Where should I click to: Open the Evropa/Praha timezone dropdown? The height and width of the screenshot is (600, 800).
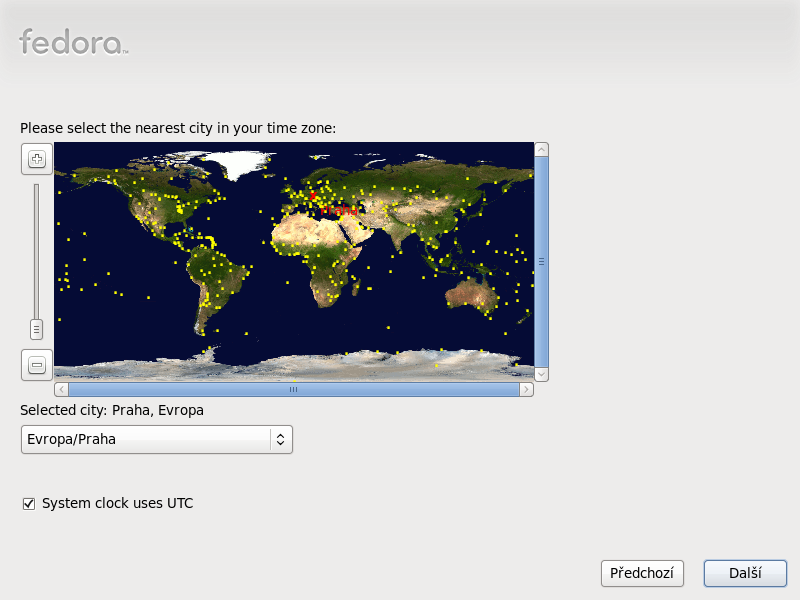tap(157, 439)
